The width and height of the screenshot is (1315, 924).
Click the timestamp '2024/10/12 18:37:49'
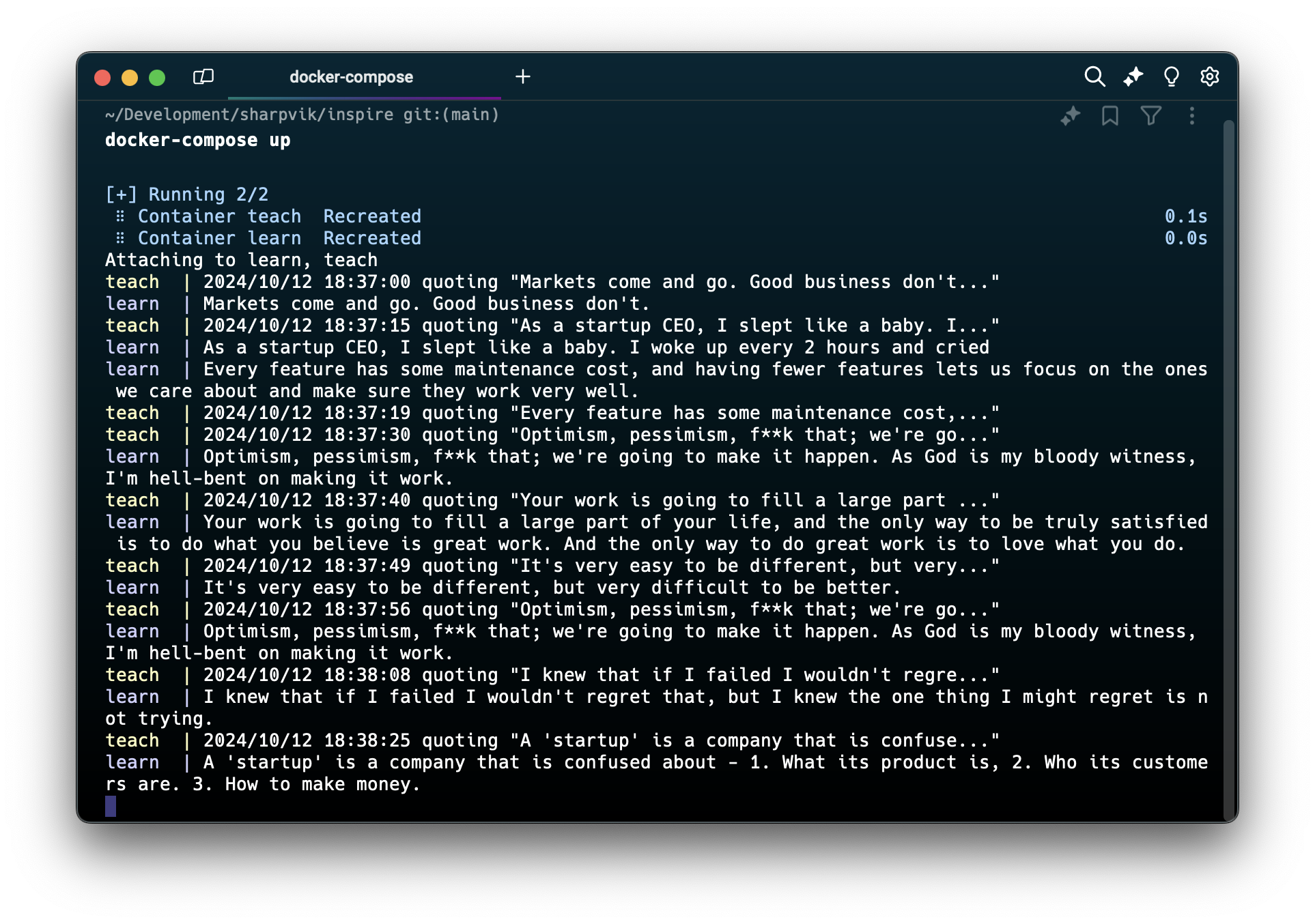pos(307,566)
